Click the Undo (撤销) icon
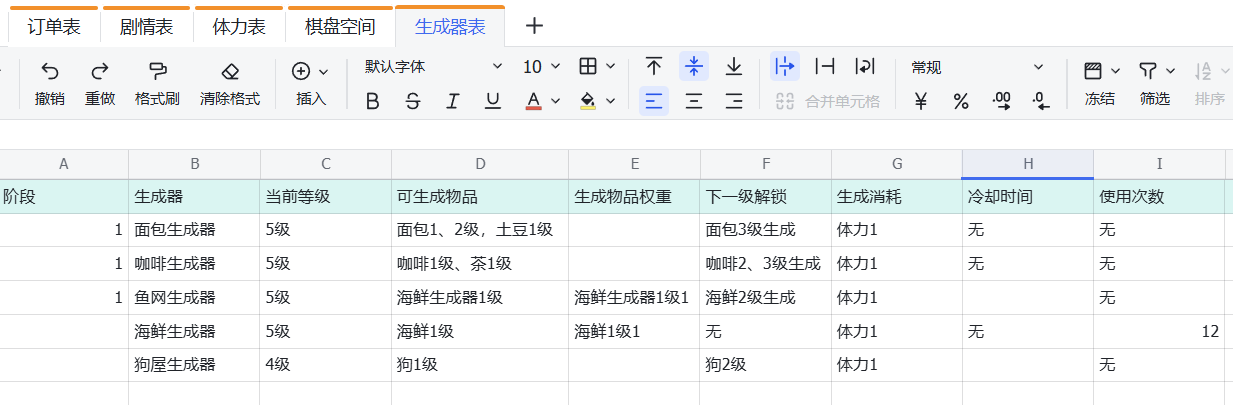 click(x=50, y=71)
